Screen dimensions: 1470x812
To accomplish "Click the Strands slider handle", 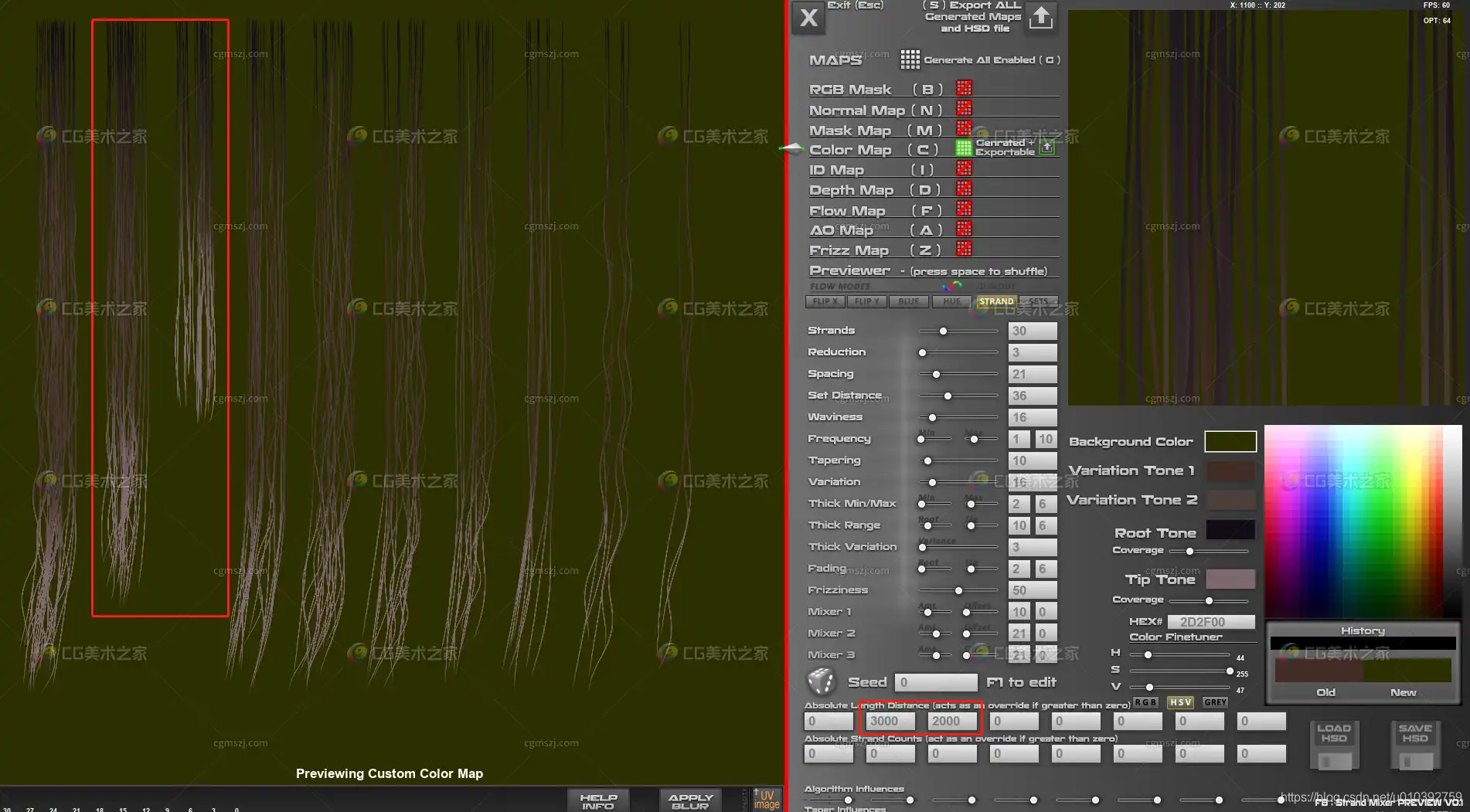I will pyautogui.click(x=943, y=331).
